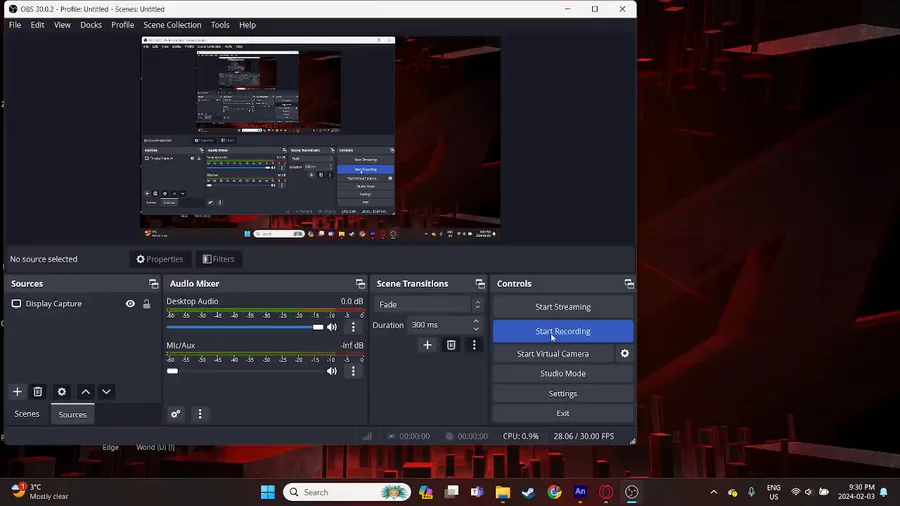Open Windows Start menu
The width and height of the screenshot is (900, 506).
(267, 492)
